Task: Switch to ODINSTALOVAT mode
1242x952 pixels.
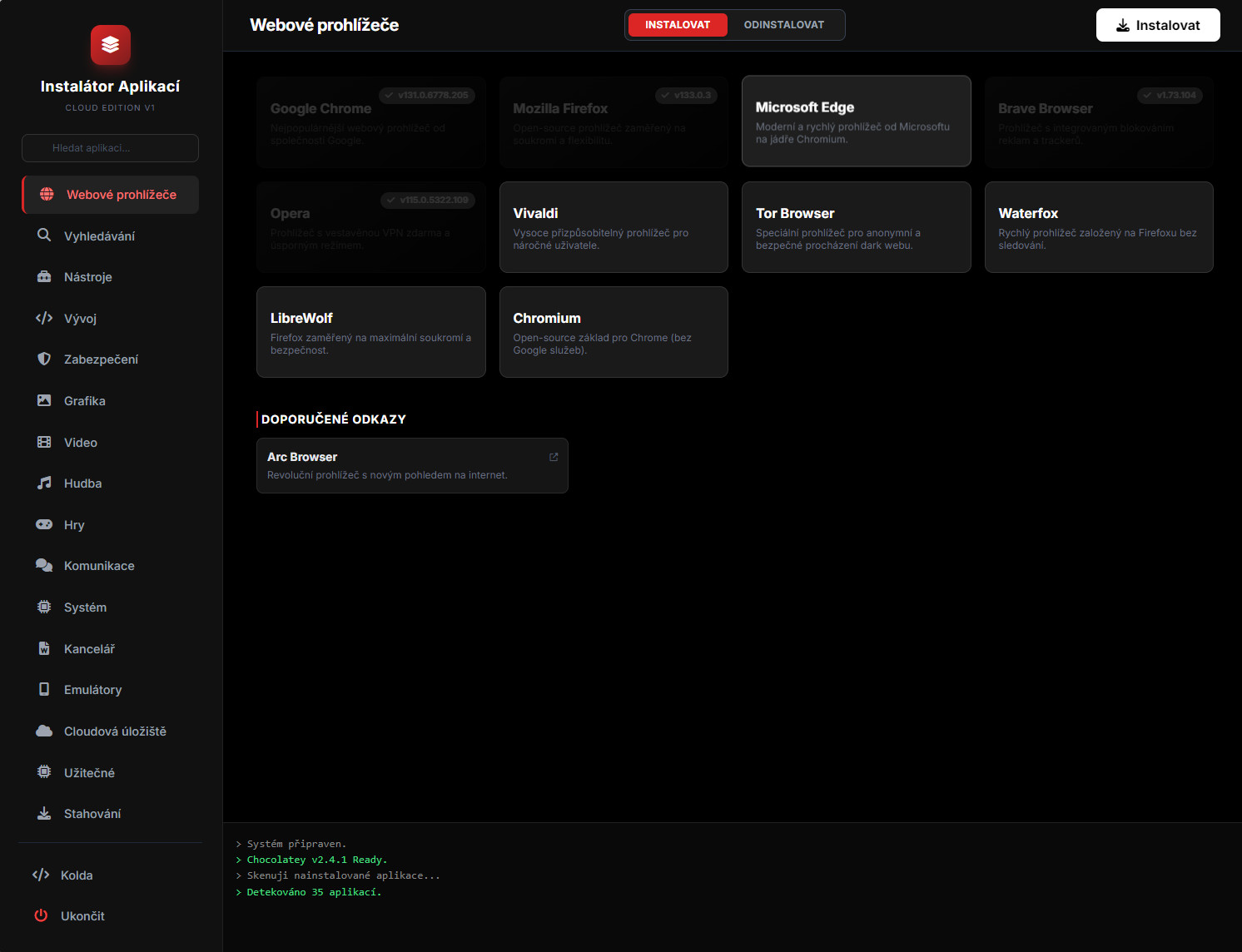Action: coord(784,25)
